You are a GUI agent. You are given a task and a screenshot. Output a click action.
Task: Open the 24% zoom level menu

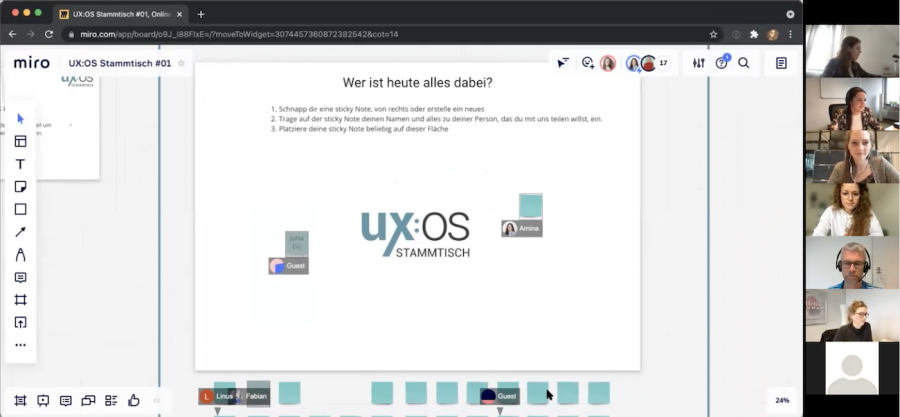[x=782, y=400]
